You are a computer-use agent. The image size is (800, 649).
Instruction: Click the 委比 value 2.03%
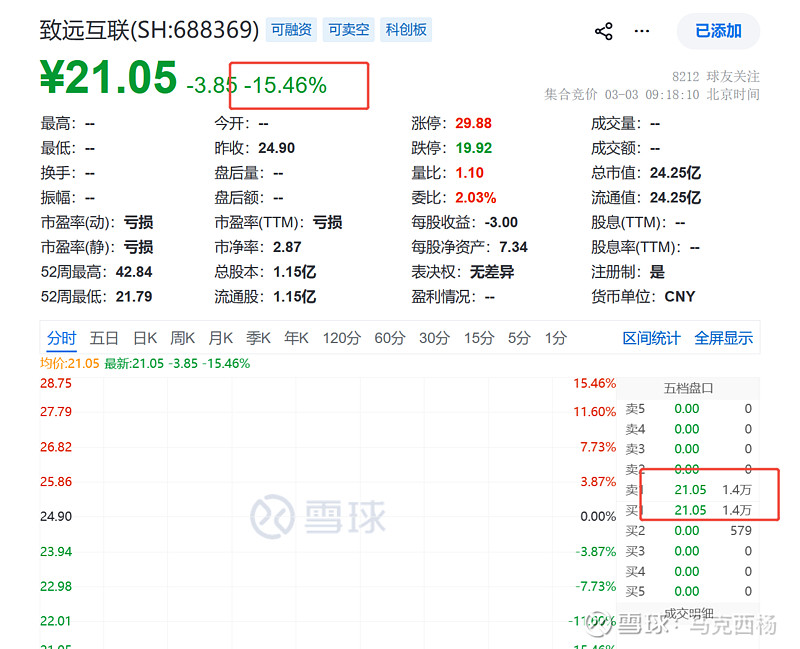pos(476,197)
